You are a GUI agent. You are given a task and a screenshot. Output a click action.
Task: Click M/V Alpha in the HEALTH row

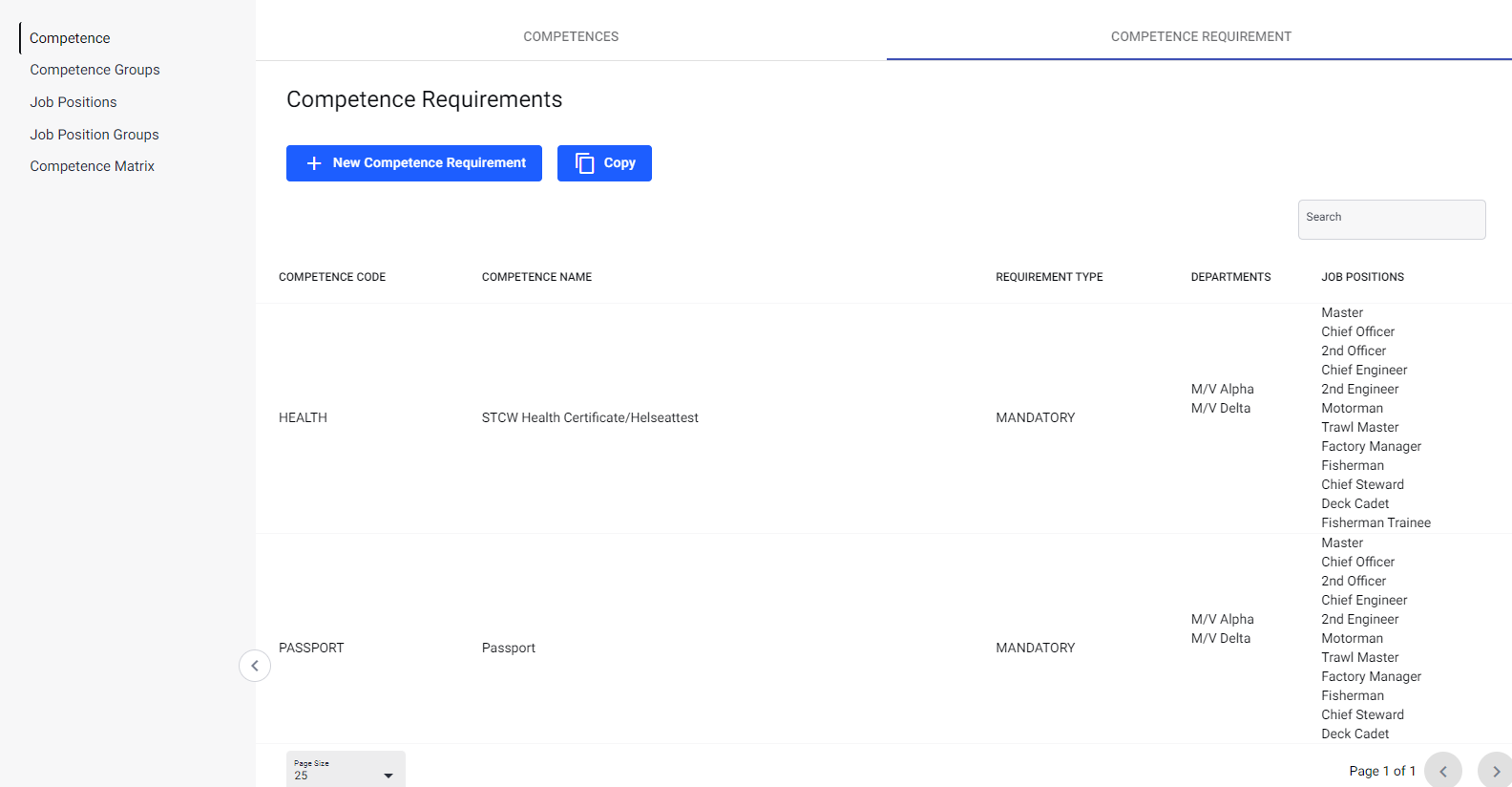tap(1223, 389)
